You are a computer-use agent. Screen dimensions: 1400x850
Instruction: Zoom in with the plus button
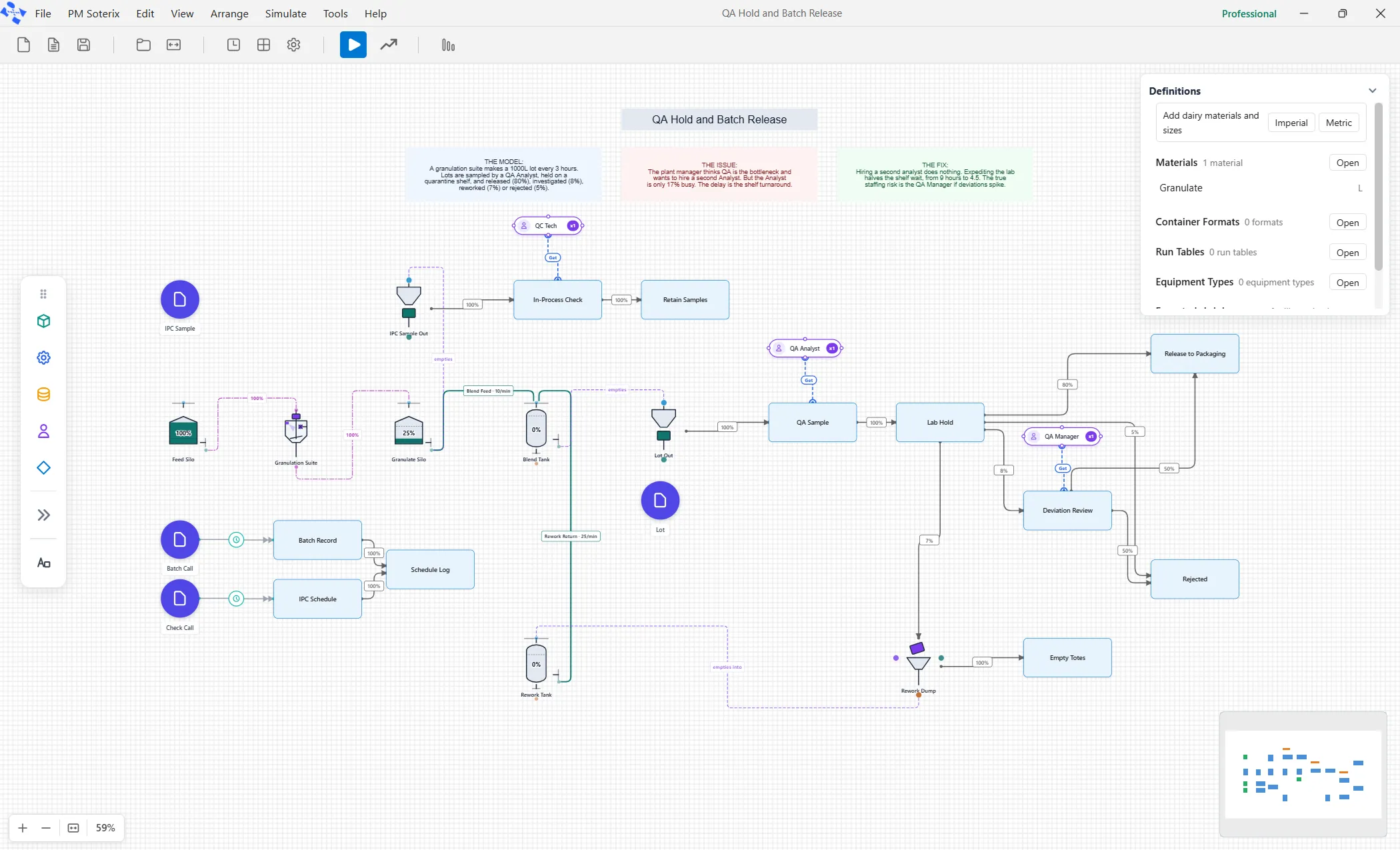click(23, 828)
